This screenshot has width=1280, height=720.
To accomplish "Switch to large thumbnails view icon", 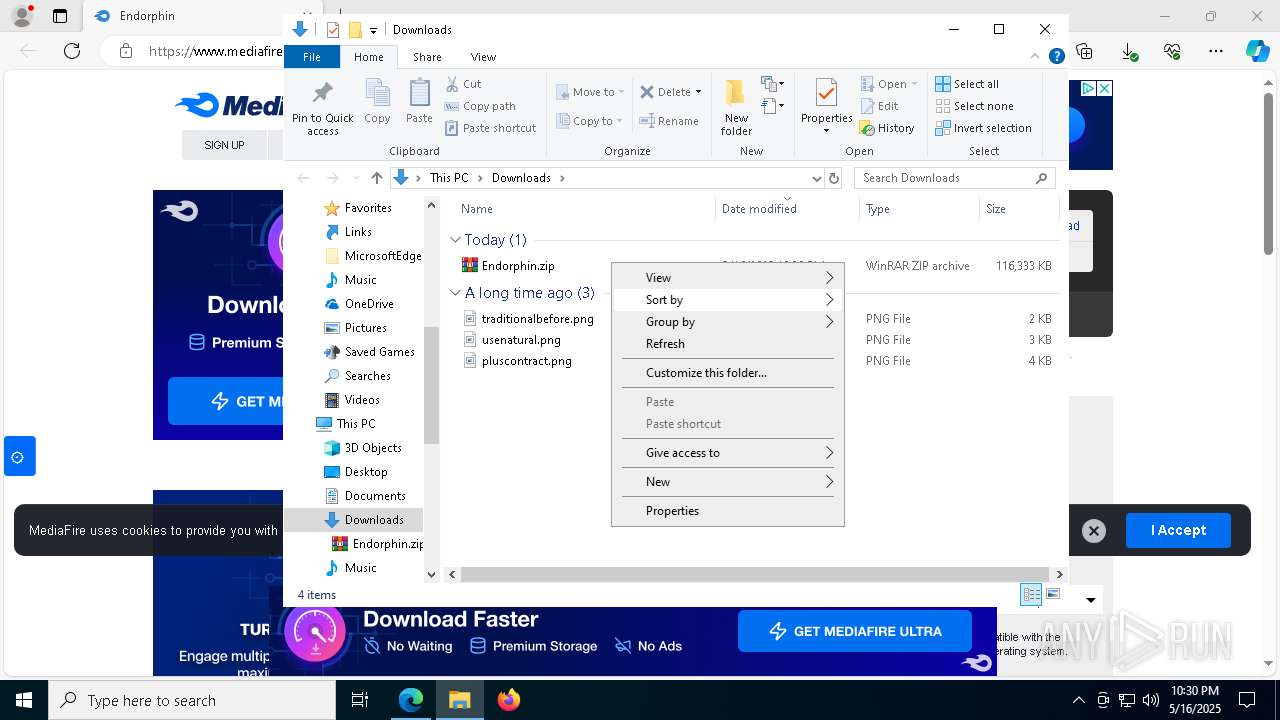I will pos(1052,595).
